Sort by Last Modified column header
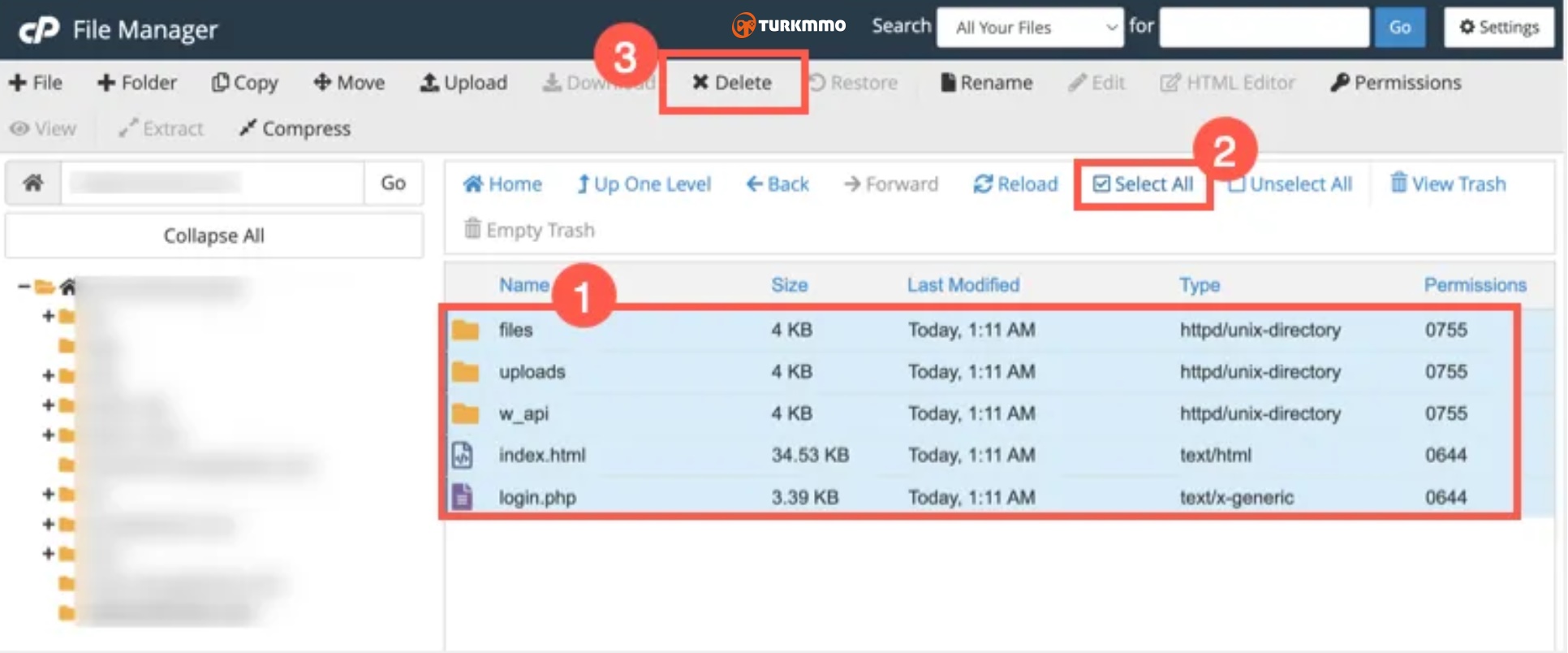Viewport: 1568px width, 653px height. pyautogui.click(x=963, y=285)
